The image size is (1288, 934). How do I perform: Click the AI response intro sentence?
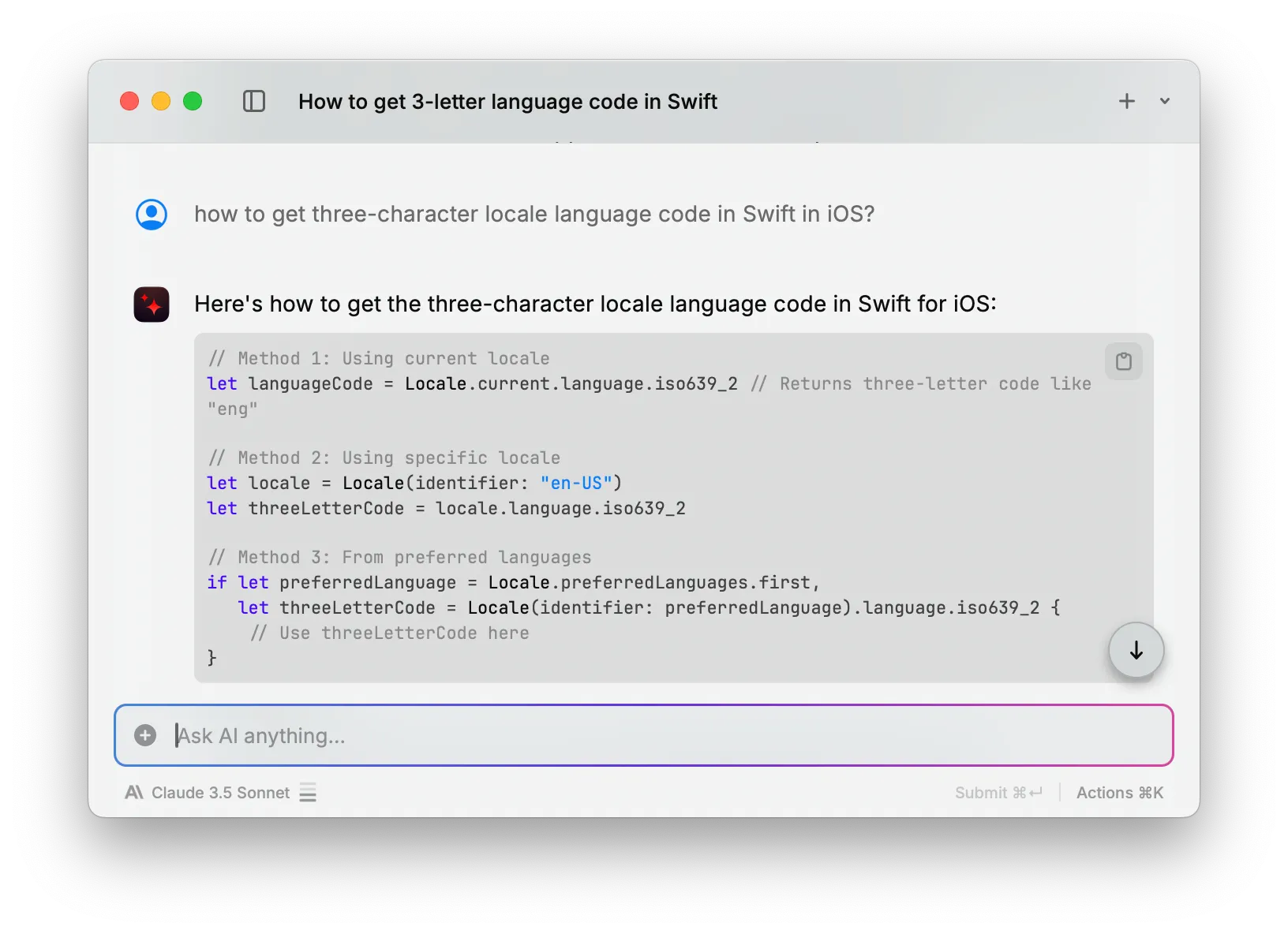(x=595, y=304)
